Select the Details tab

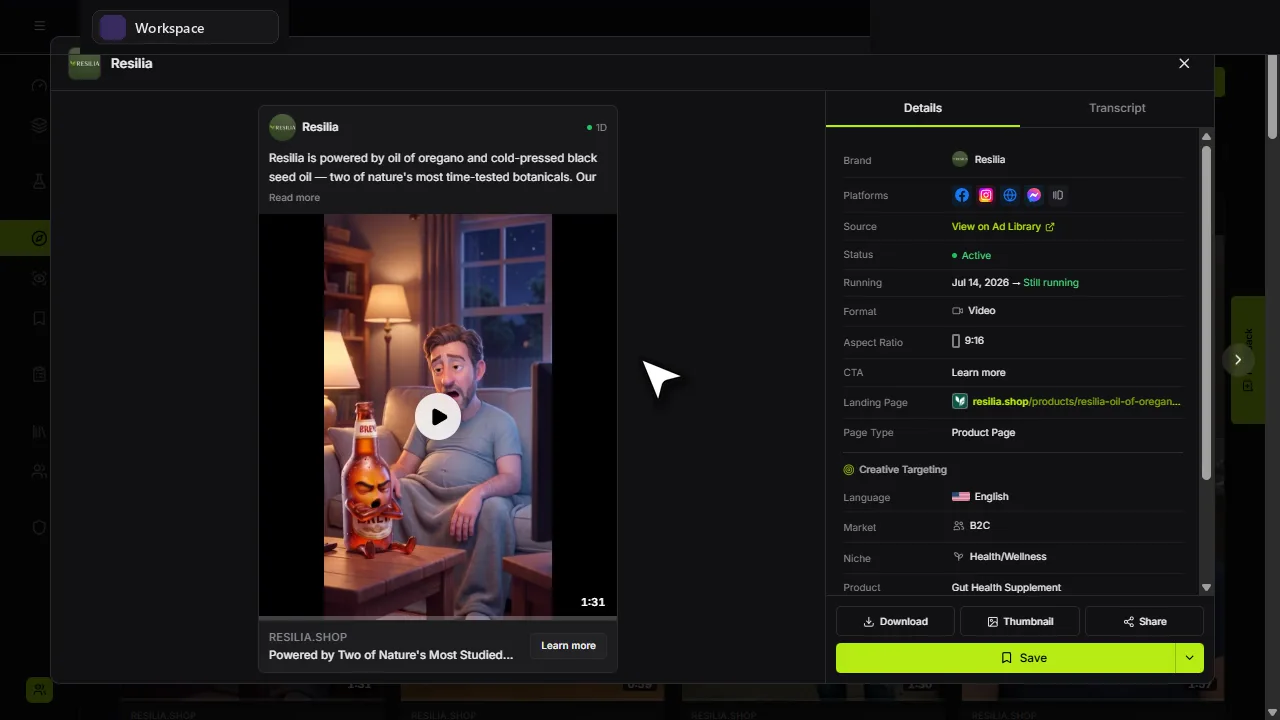pos(923,108)
